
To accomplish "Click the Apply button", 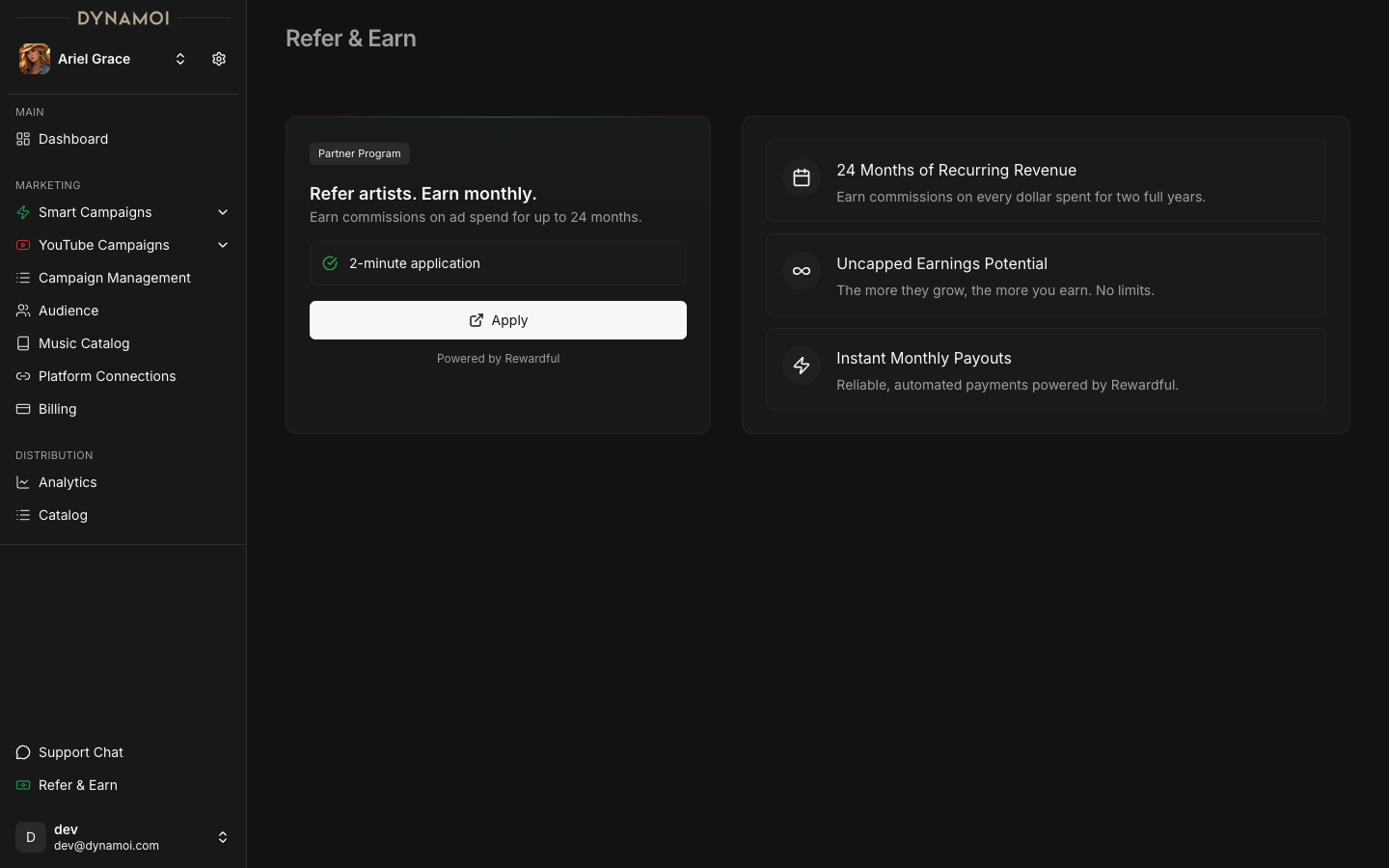I will (498, 320).
